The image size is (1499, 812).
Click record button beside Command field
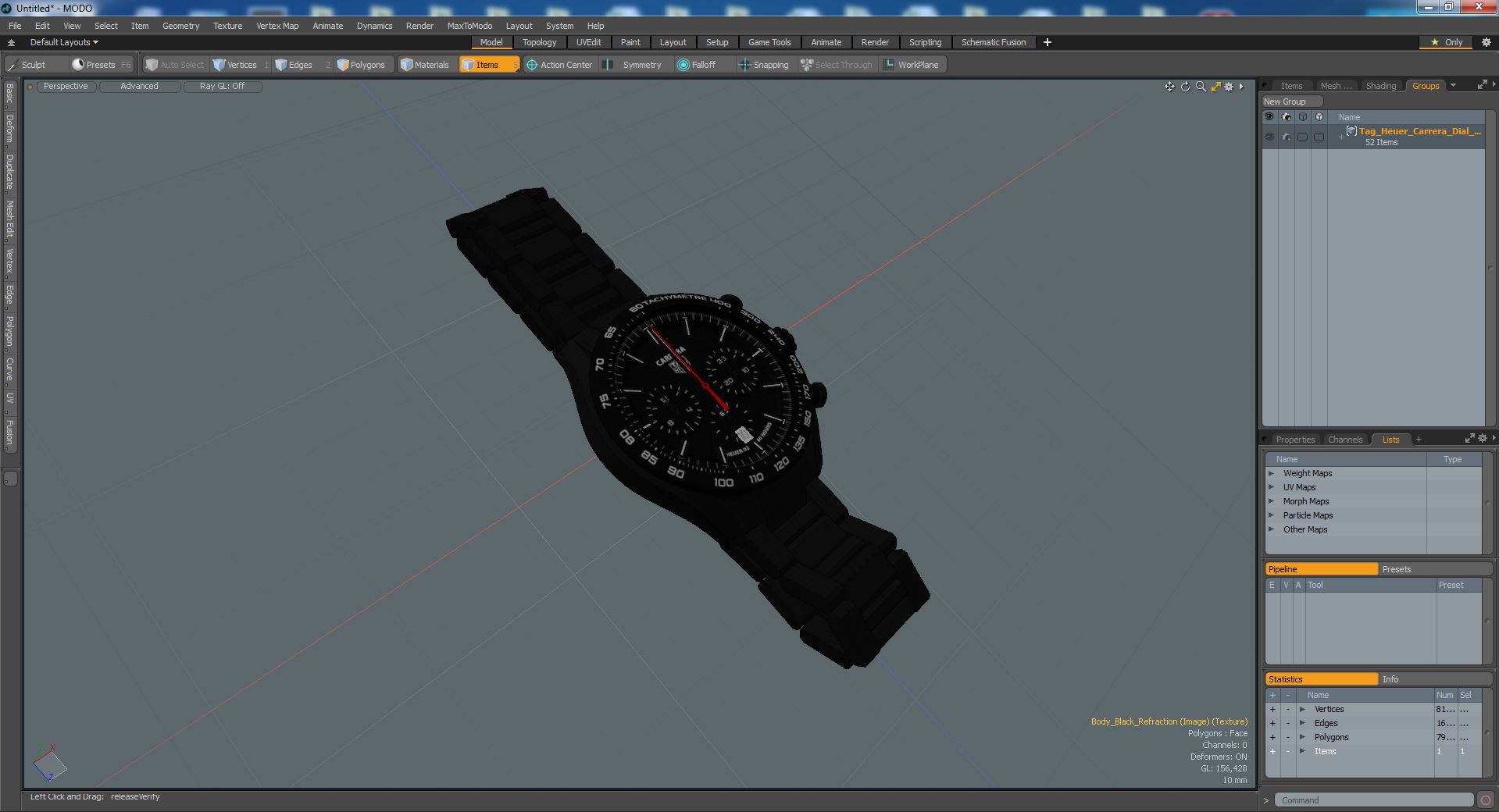(x=1485, y=800)
